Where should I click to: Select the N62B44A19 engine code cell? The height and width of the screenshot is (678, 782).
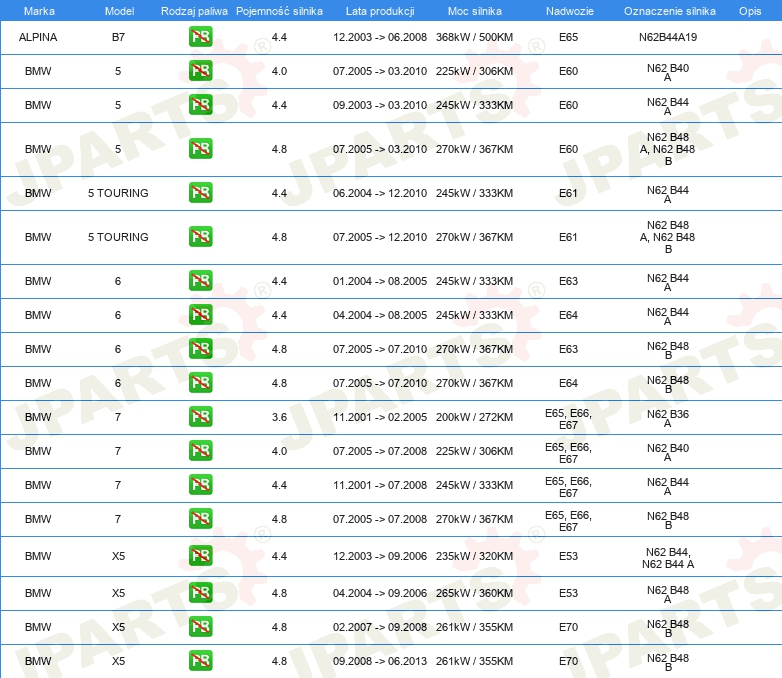point(668,38)
